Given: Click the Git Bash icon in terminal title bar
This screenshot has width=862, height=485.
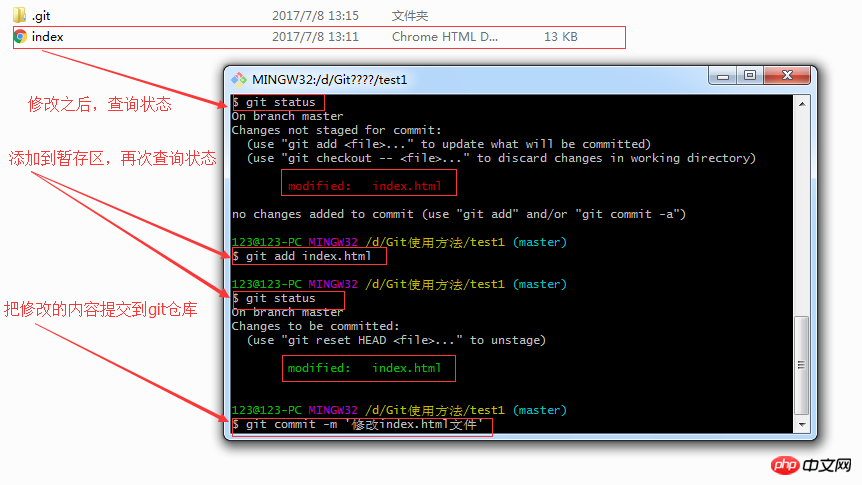Looking at the screenshot, I should point(239,80).
